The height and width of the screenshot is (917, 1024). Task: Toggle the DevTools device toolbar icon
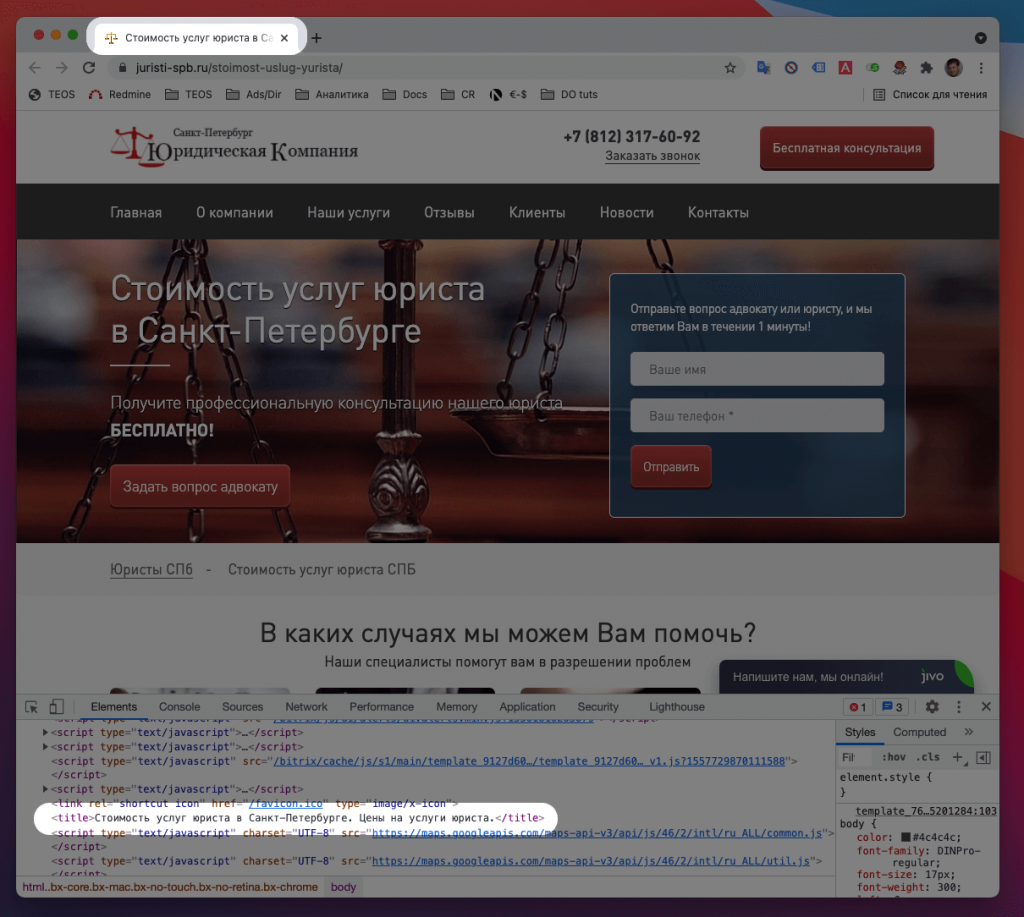point(57,707)
